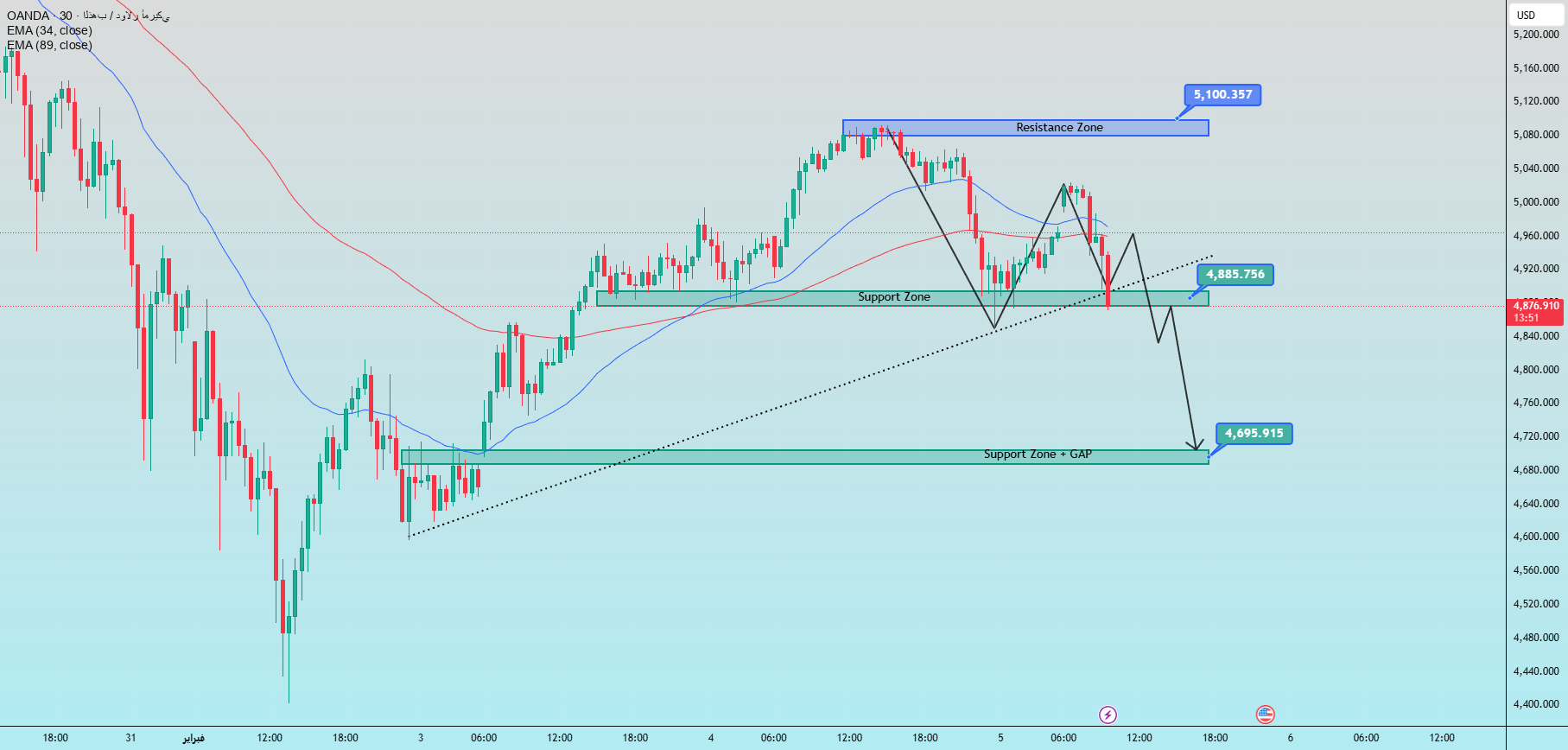
Task: Click the 13:51 candle countdown timer
Action: 1527,318
